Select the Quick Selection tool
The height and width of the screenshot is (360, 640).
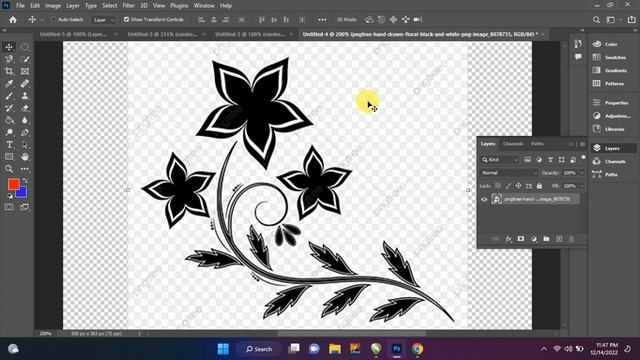(24, 59)
